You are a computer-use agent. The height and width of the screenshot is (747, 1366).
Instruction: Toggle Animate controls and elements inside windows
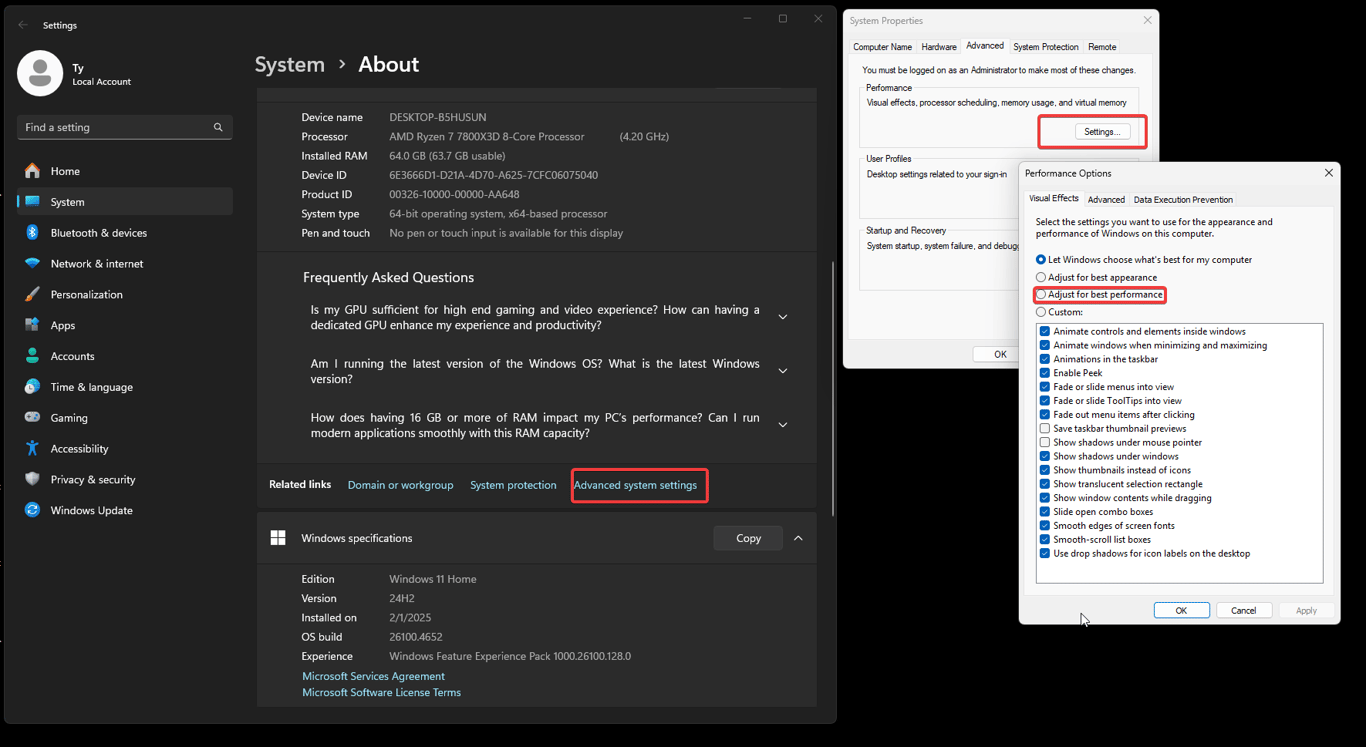click(1045, 331)
